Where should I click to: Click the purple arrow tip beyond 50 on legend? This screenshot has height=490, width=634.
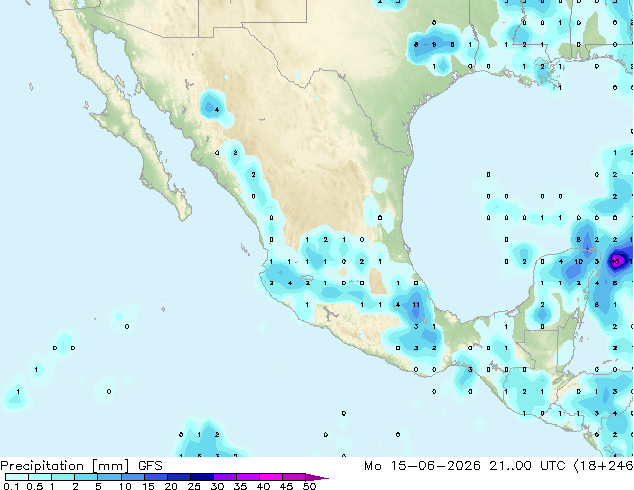click(317, 477)
